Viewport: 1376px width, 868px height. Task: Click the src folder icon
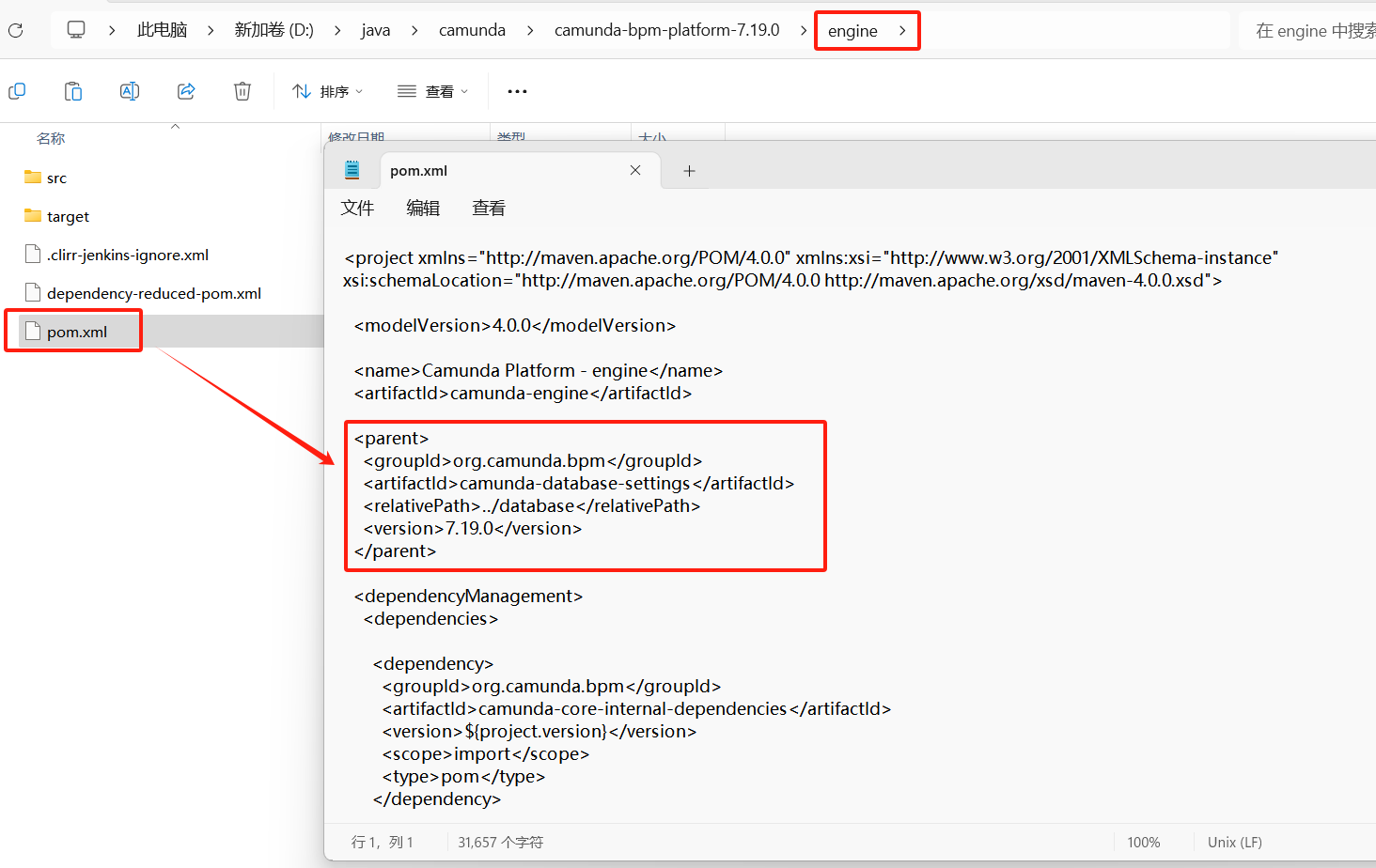coord(33,177)
